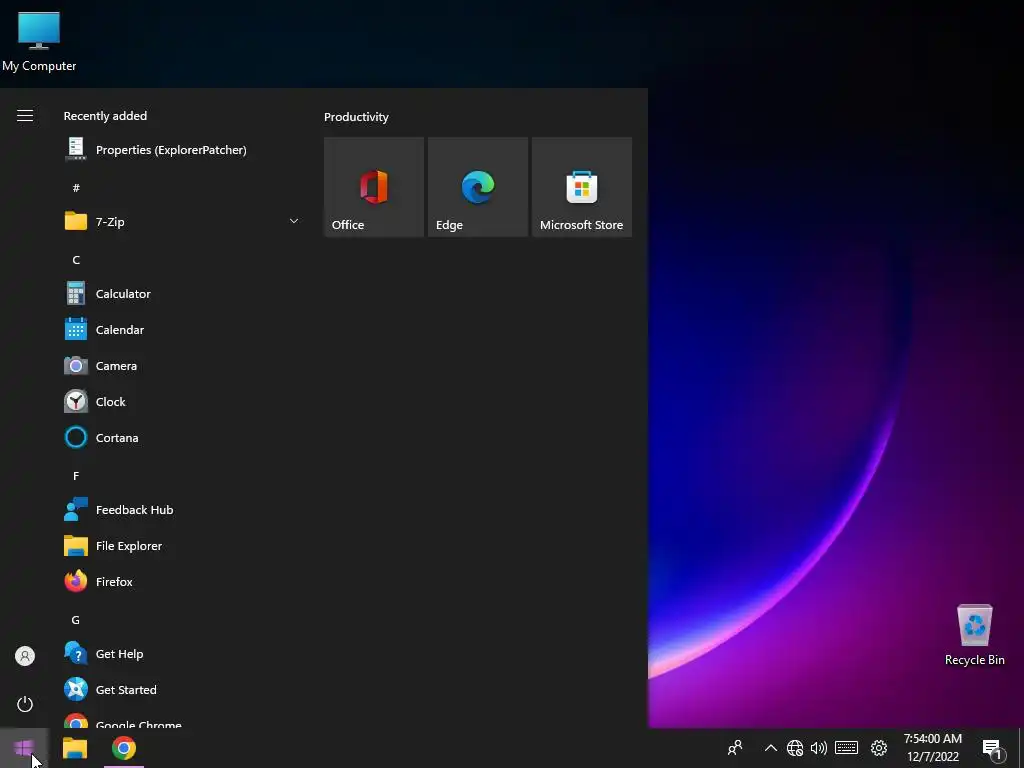Click the Productivity group title
Viewport: 1024px width, 768px height.
pyautogui.click(x=356, y=117)
